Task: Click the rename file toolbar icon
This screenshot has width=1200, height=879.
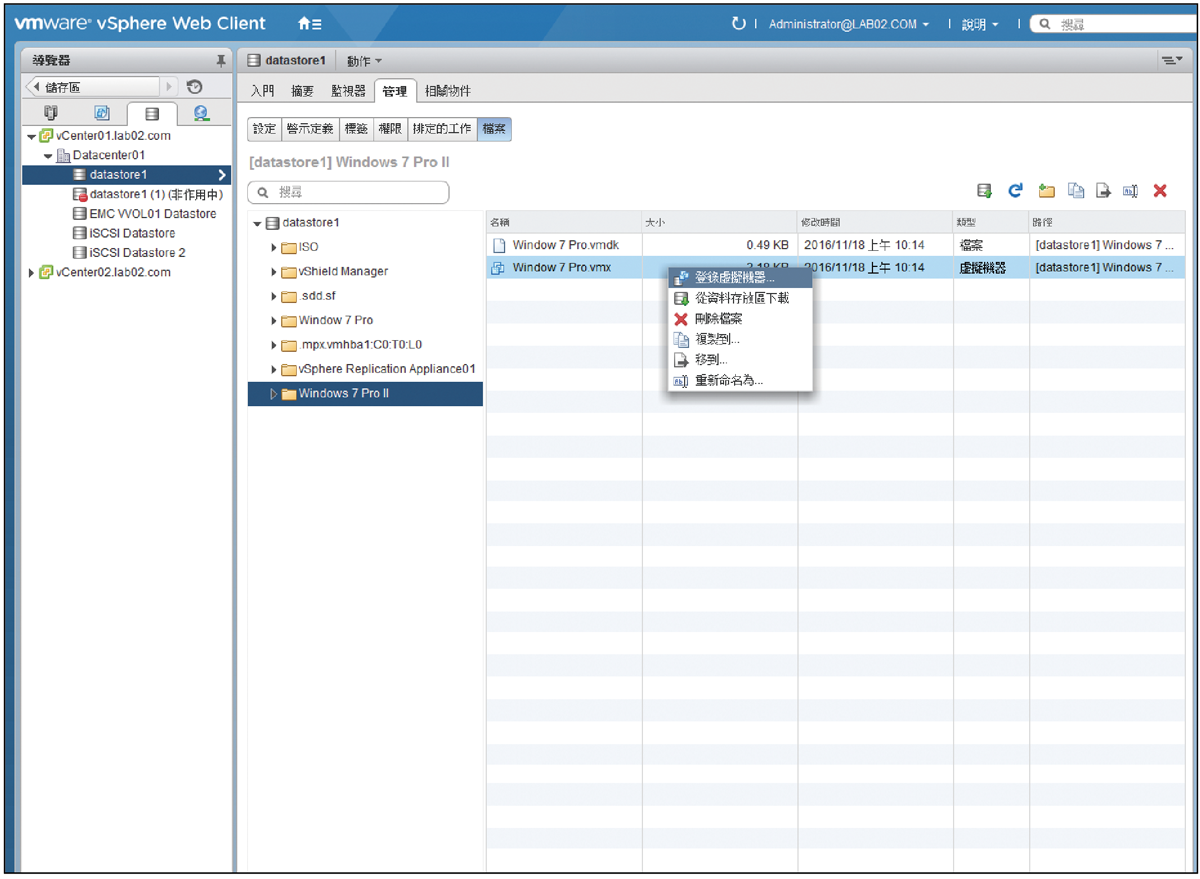Action: 1131,191
